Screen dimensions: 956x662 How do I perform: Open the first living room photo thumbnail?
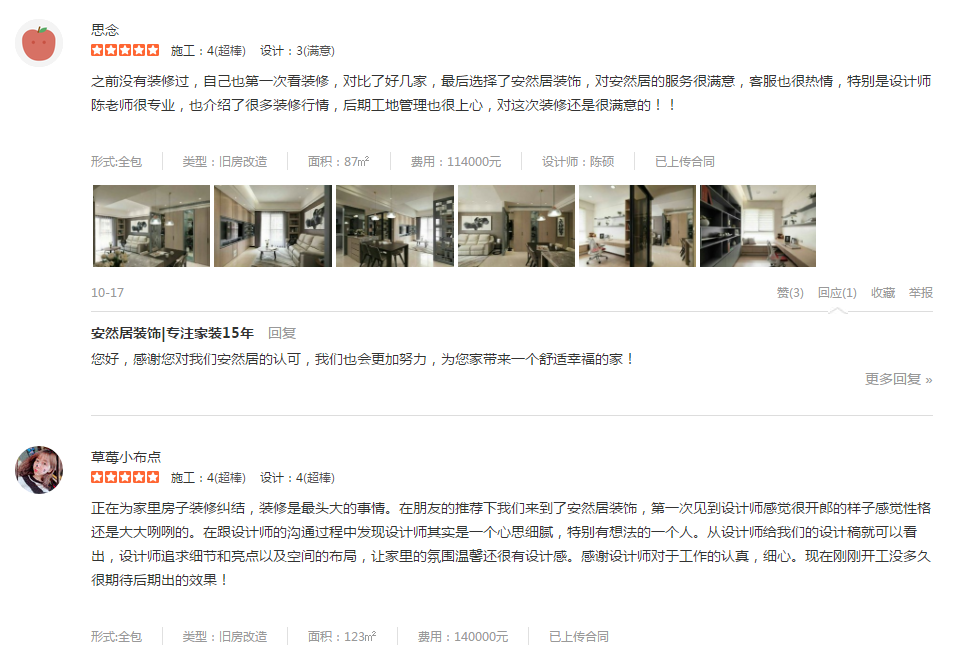151,226
